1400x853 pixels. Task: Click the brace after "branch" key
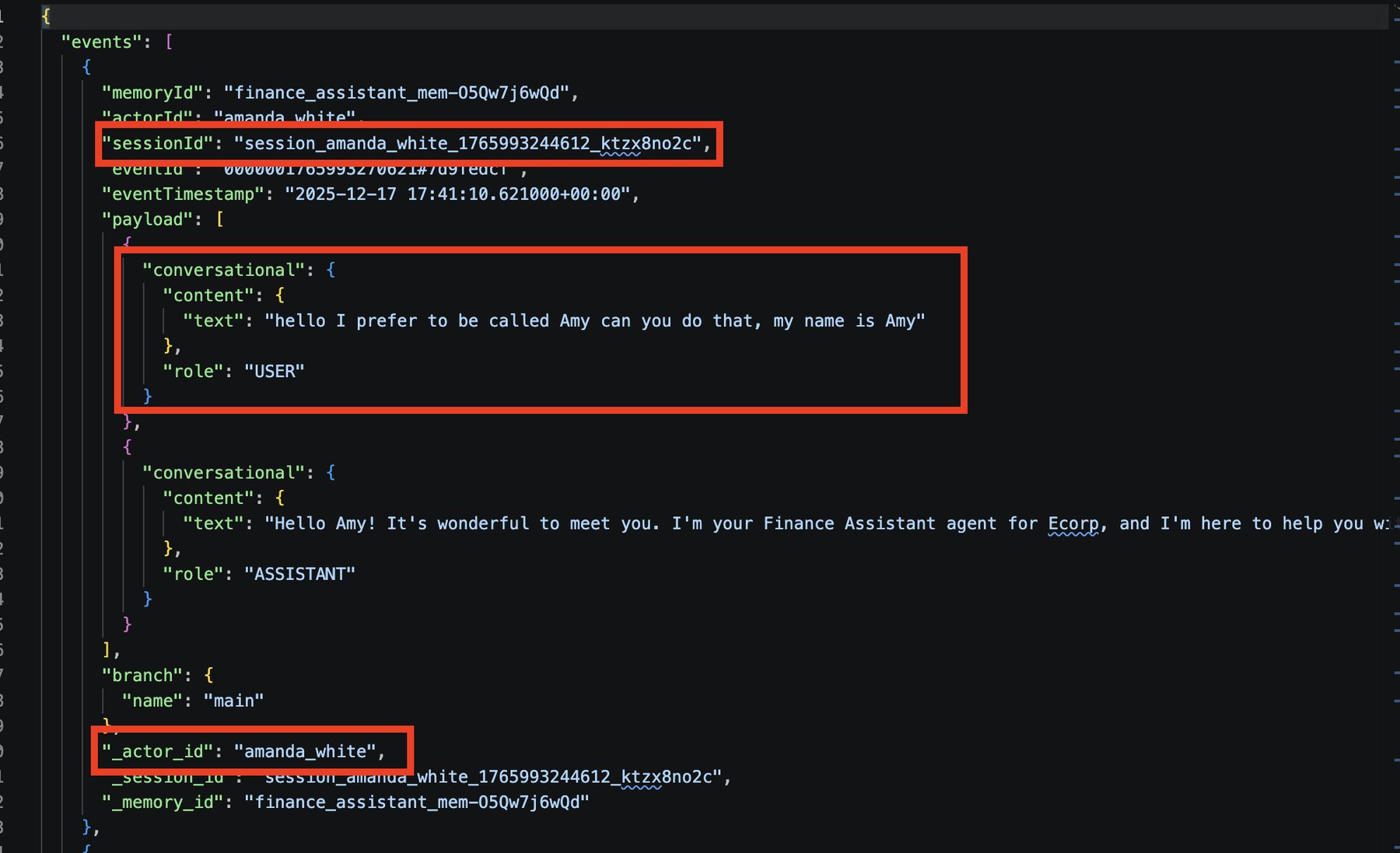click(208, 675)
